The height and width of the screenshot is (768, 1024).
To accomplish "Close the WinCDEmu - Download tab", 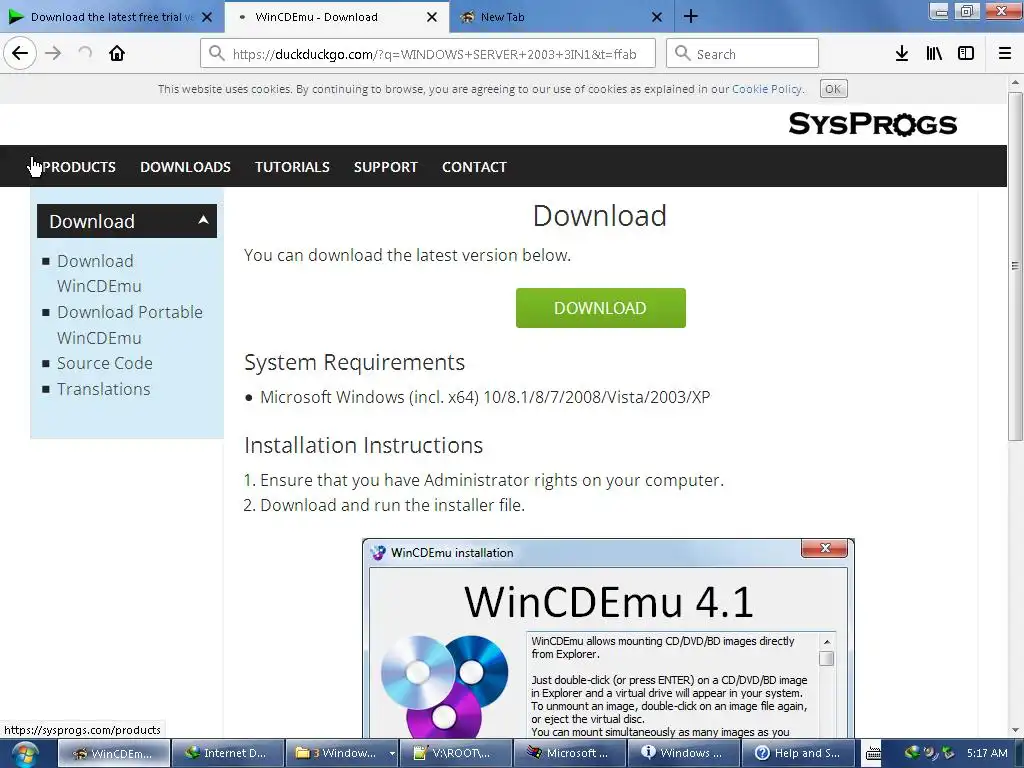I will pos(432,17).
